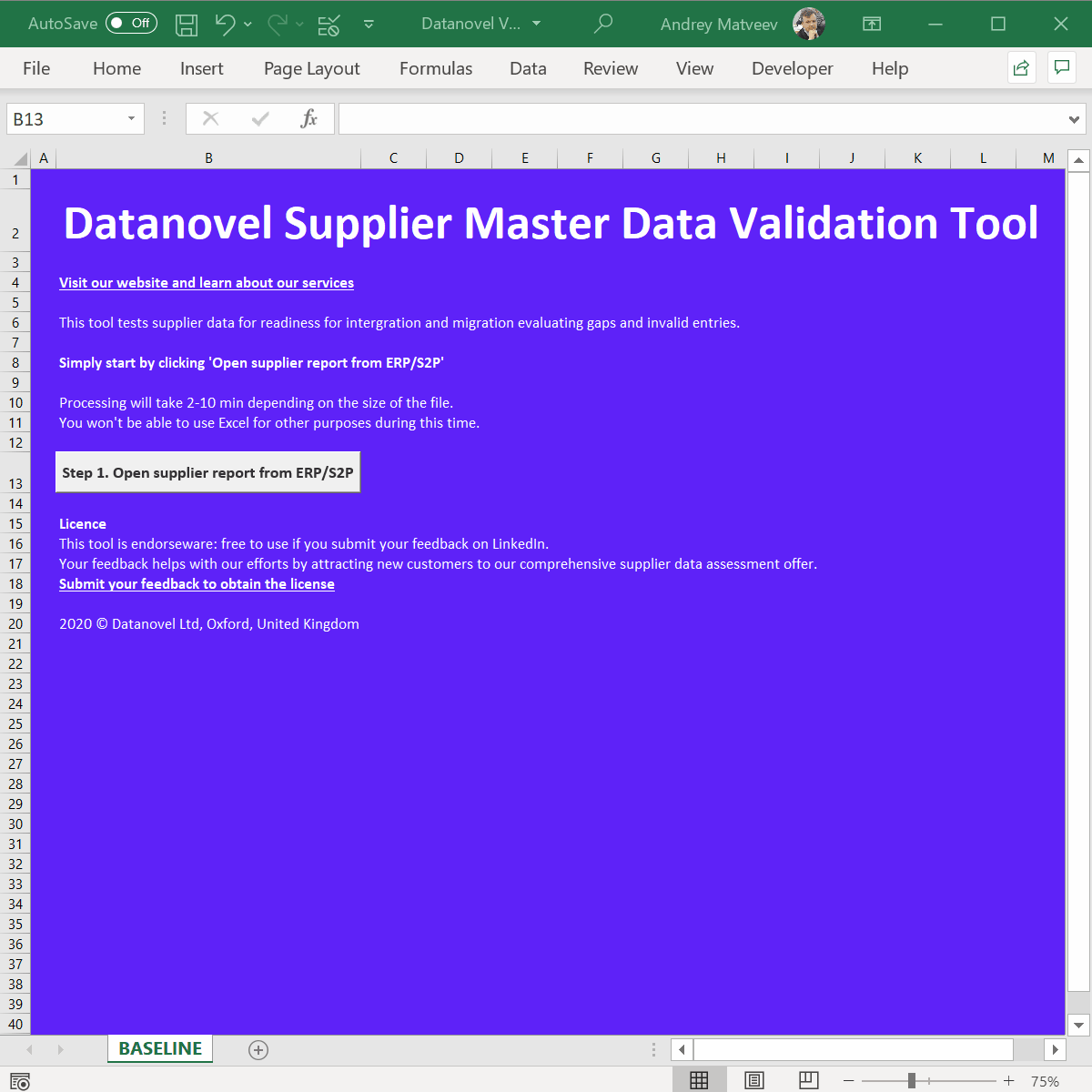Open Ribbon Display Options icon
1092x1092 pixels.
pyautogui.click(x=872, y=24)
